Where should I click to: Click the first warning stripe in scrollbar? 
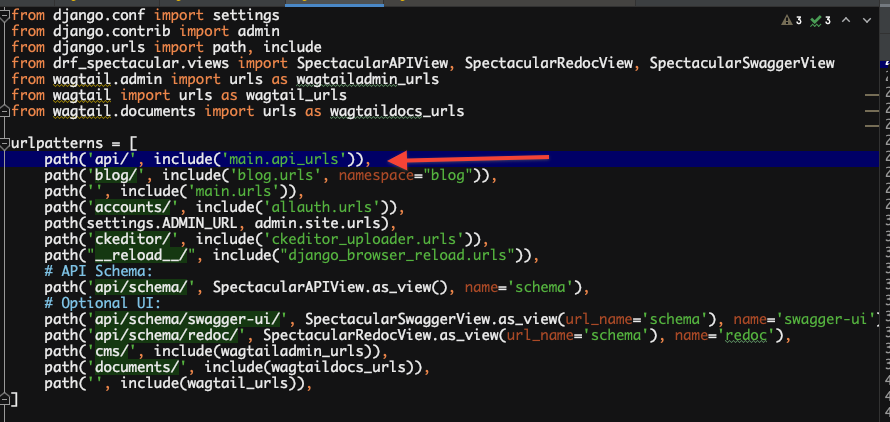(x=870, y=96)
